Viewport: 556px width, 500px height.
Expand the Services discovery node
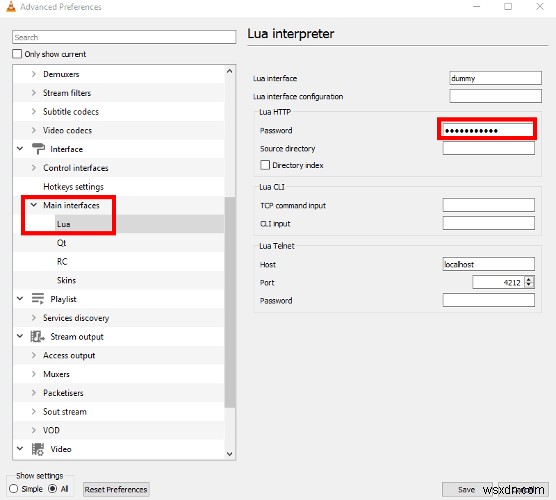click(34, 318)
